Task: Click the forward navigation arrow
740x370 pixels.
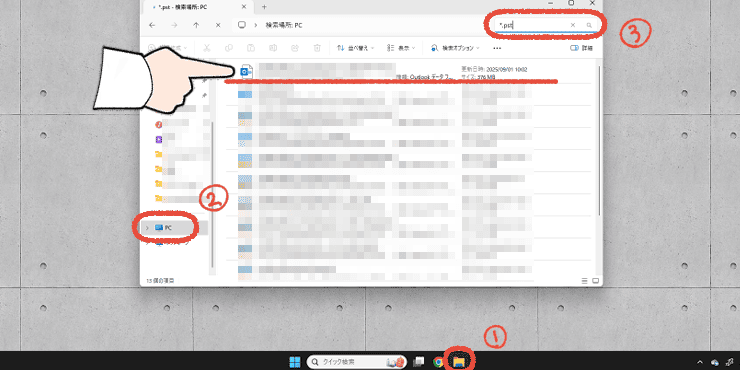Action: 174,25
